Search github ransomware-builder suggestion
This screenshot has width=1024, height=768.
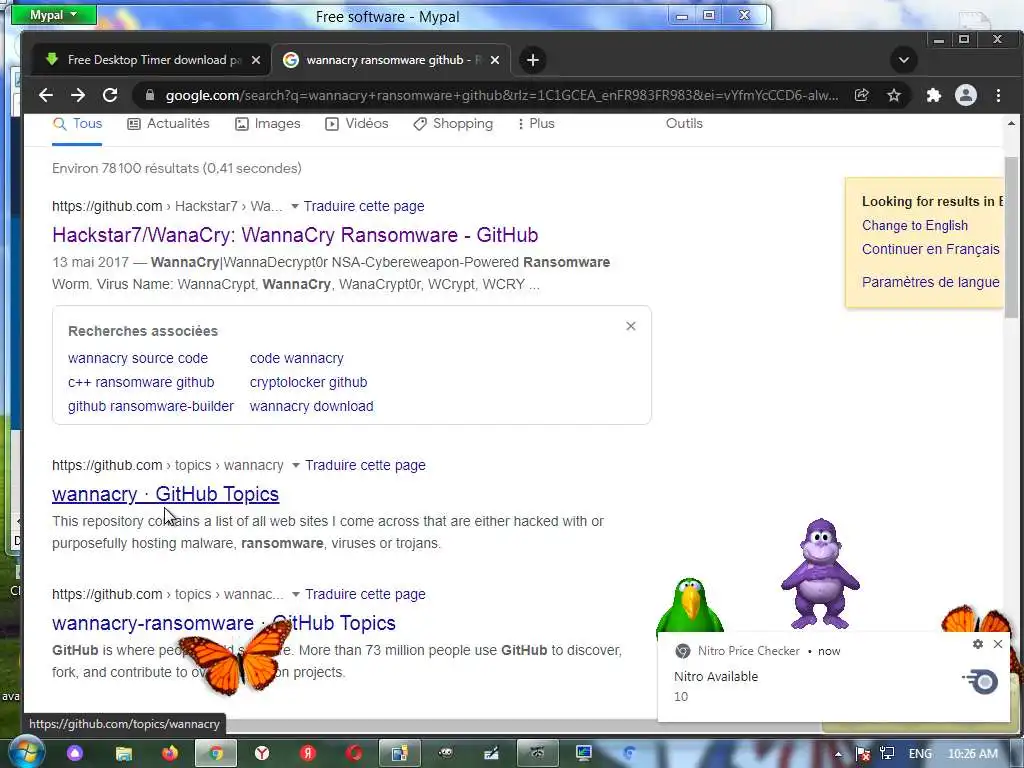click(x=151, y=406)
